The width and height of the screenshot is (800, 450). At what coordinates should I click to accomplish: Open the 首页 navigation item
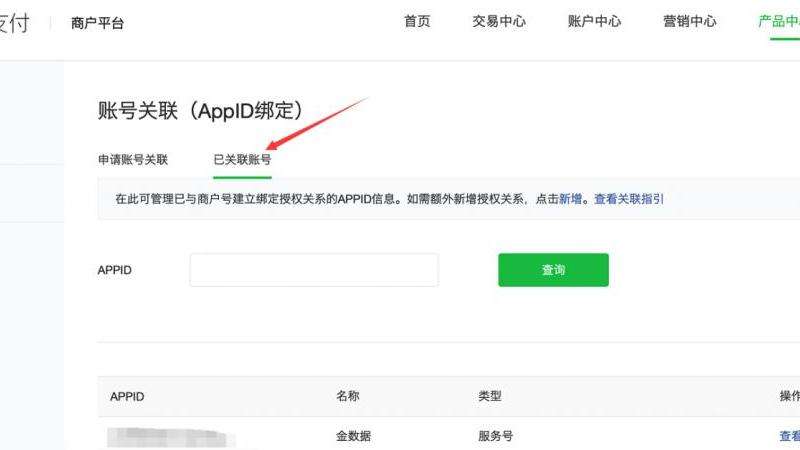tap(417, 22)
